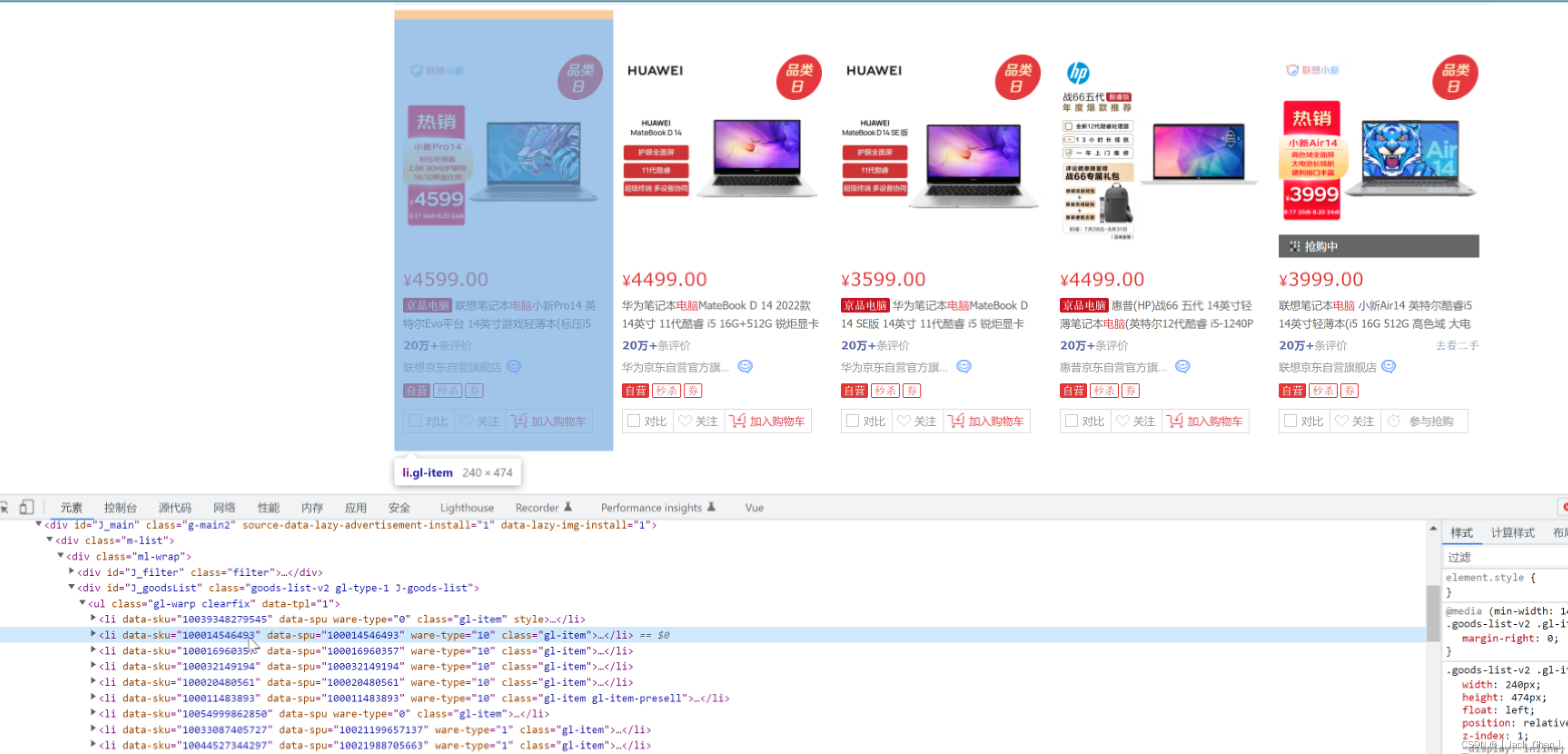
Task: Check the 对比 checkbox on the ¥3999.00 Air14 item
Action: click(x=1290, y=421)
